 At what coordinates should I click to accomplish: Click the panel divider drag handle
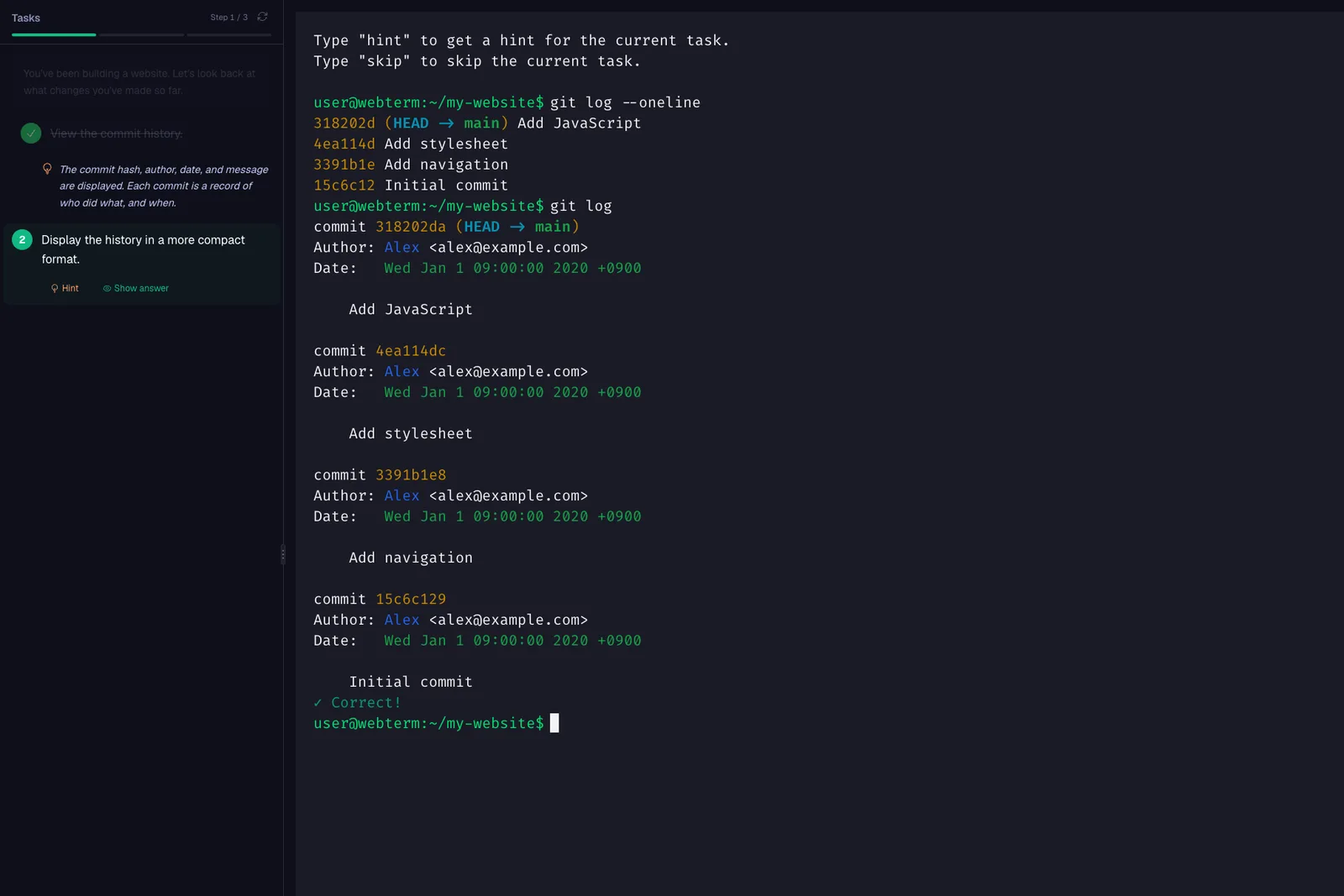click(283, 554)
